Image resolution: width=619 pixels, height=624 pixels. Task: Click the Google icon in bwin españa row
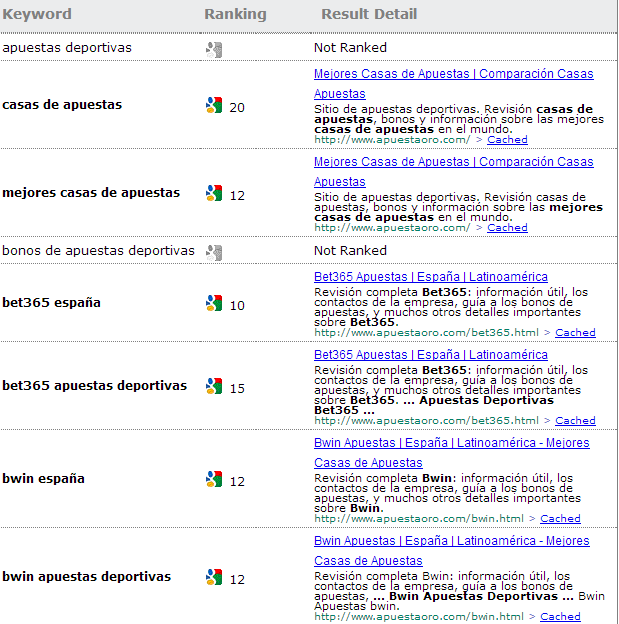[214, 479]
